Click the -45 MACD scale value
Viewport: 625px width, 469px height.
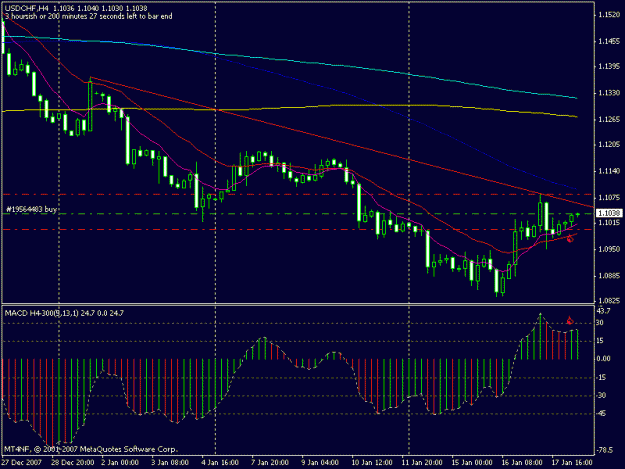click(601, 413)
